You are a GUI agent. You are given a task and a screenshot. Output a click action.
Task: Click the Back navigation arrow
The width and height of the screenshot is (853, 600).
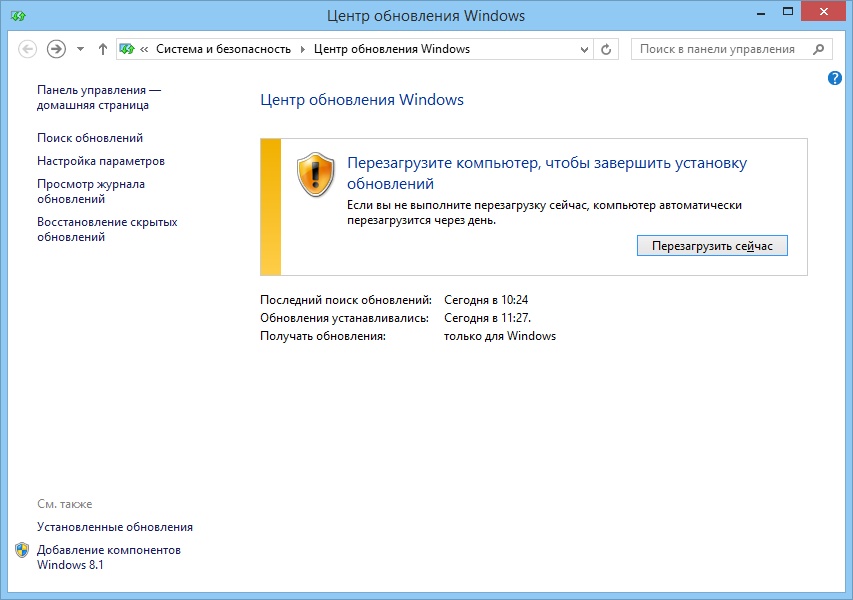pos(27,49)
